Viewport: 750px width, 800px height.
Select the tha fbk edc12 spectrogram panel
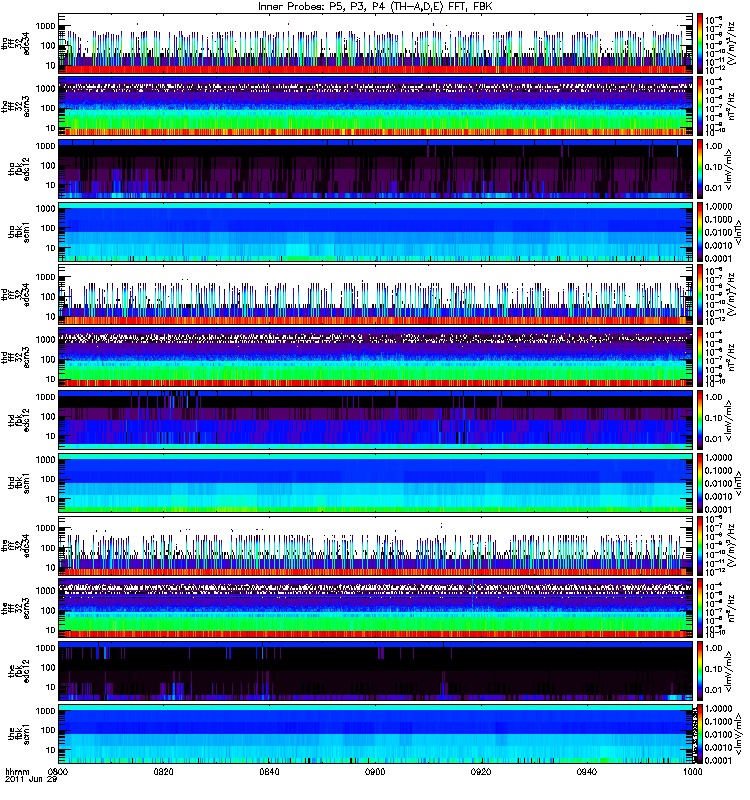pyautogui.click(x=376, y=169)
